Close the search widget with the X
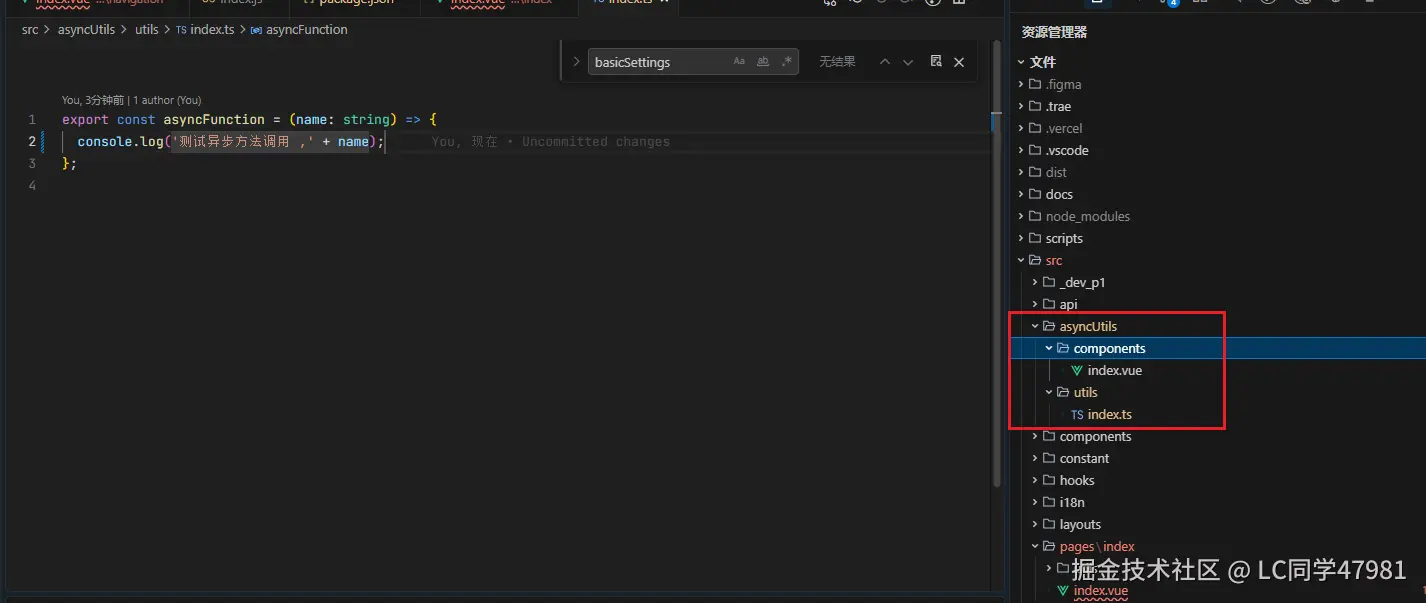1426x603 pixels. point(958,61)
